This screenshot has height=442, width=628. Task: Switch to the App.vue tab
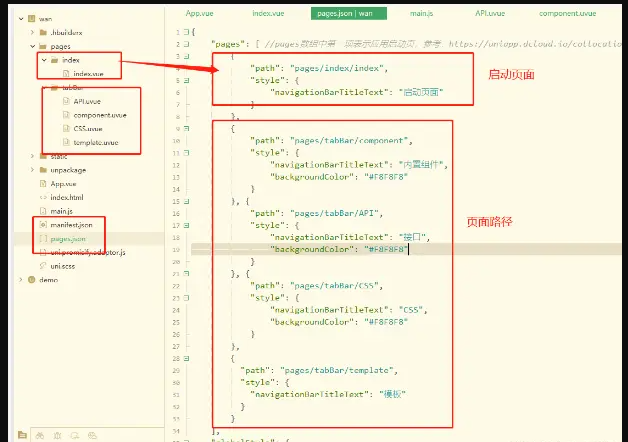coord(199,13)
